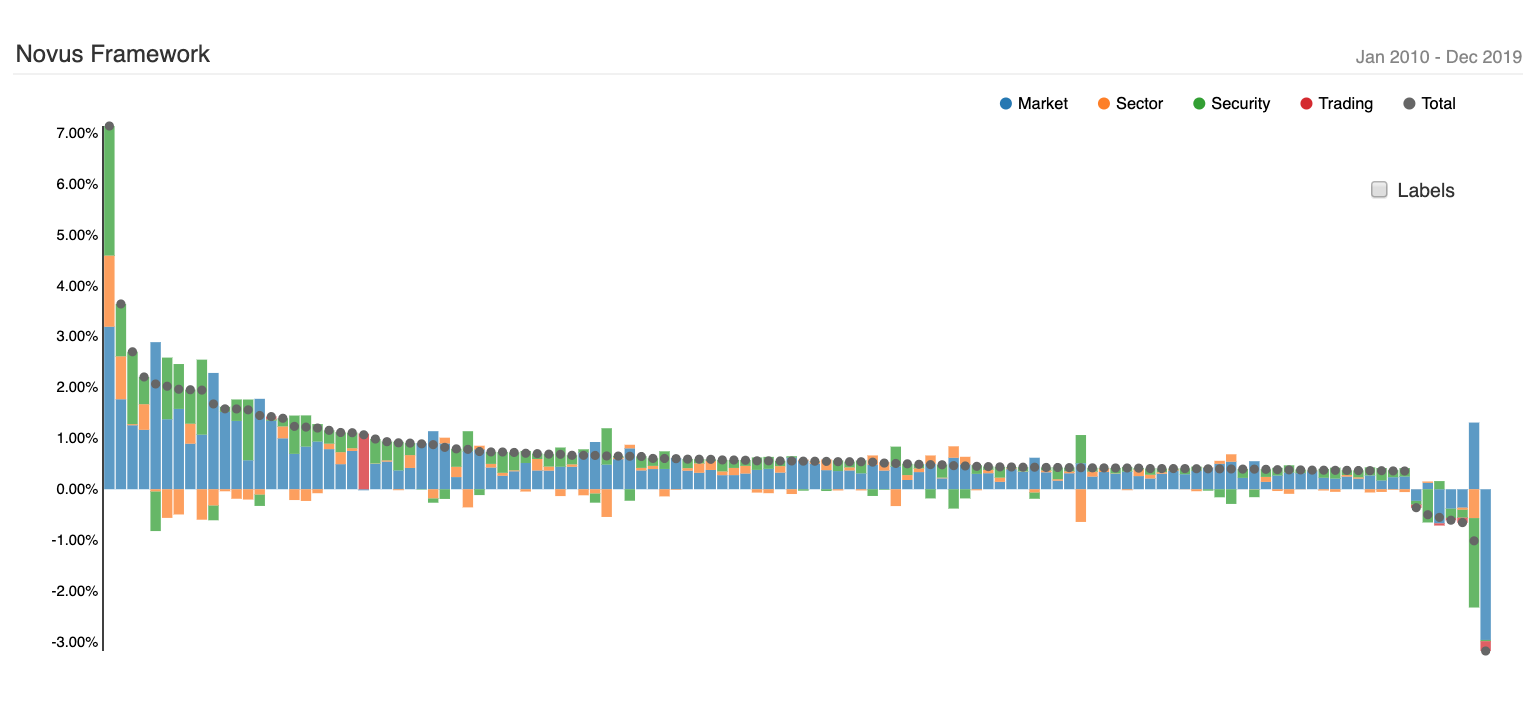Select the red Trading bar segment near 1%
1534x709 pixels.
364,463
